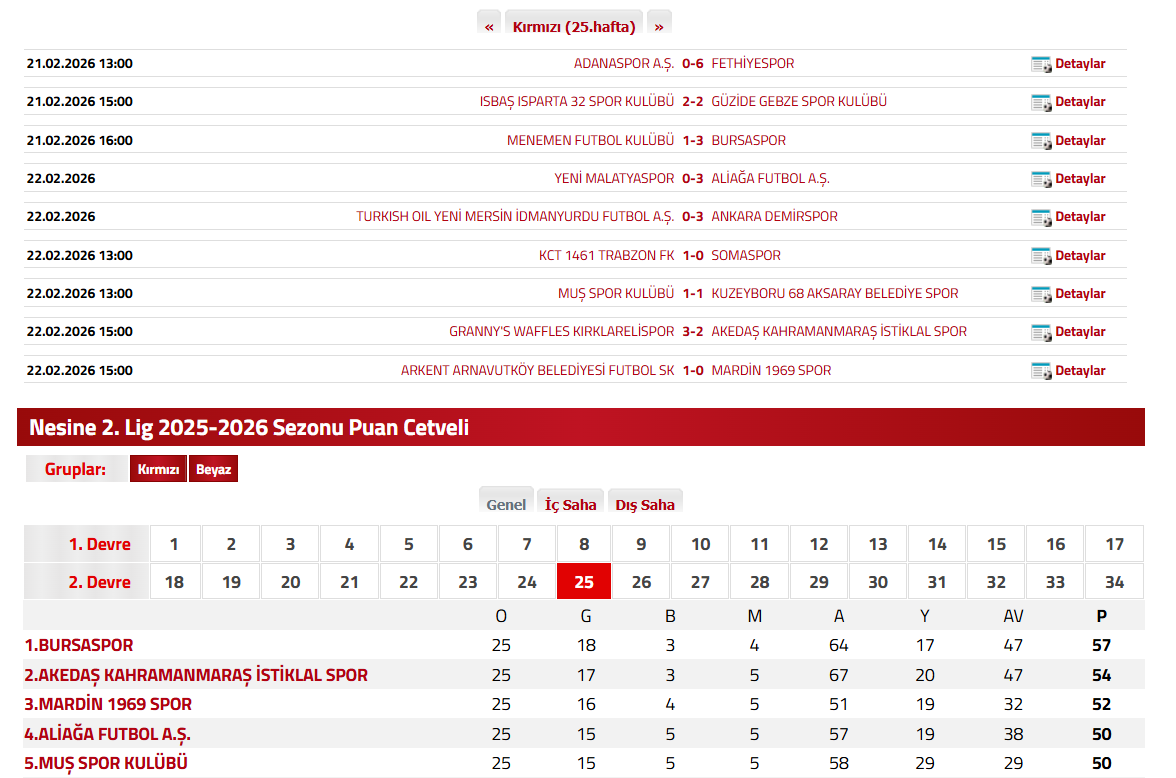Viewport: 1176px width, 778px height.
Task: Click details icon for KCT 1461 Trabzon match
Action: [x=1040, y=256]
